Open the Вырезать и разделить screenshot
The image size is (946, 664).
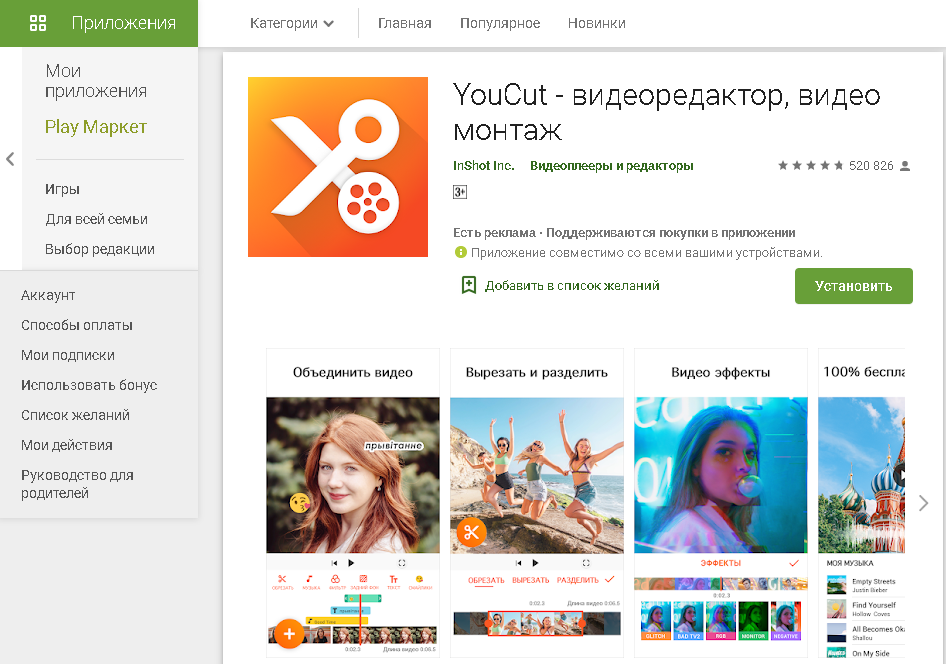[x=537, y=503]
